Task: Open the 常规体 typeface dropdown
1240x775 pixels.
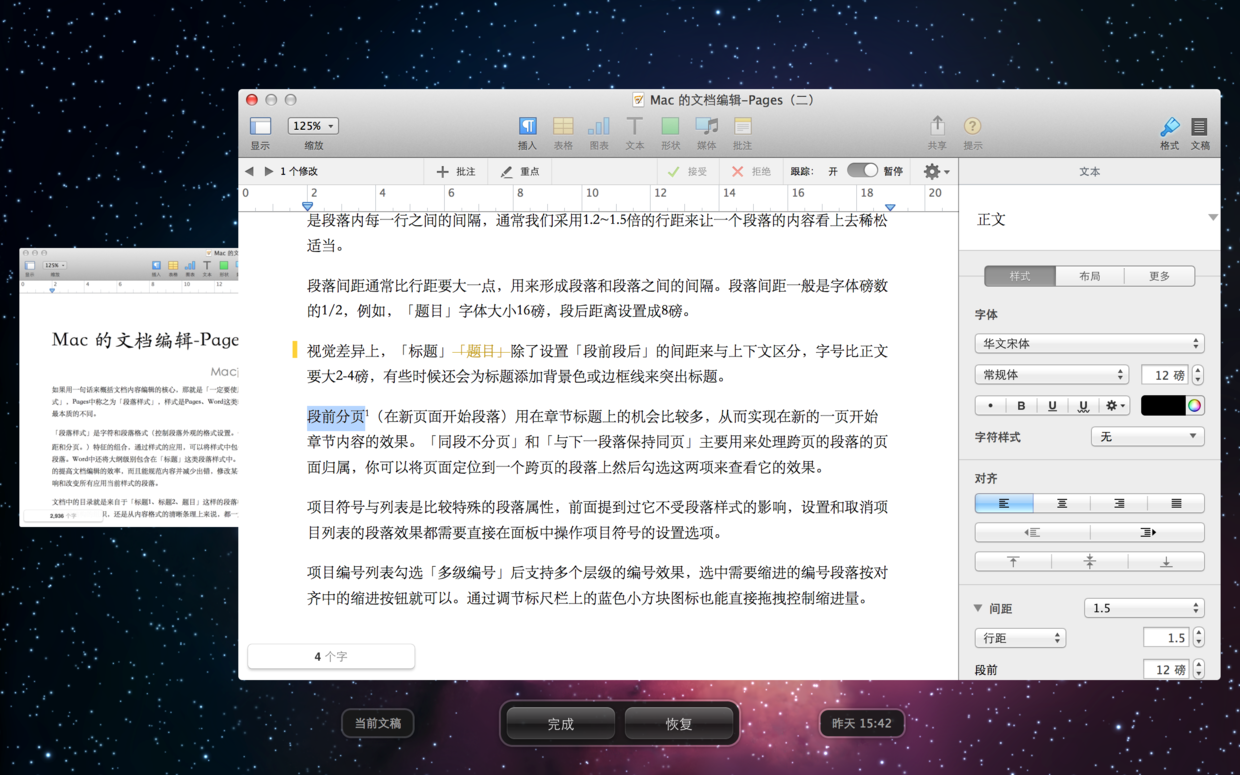Action: 1051,375
